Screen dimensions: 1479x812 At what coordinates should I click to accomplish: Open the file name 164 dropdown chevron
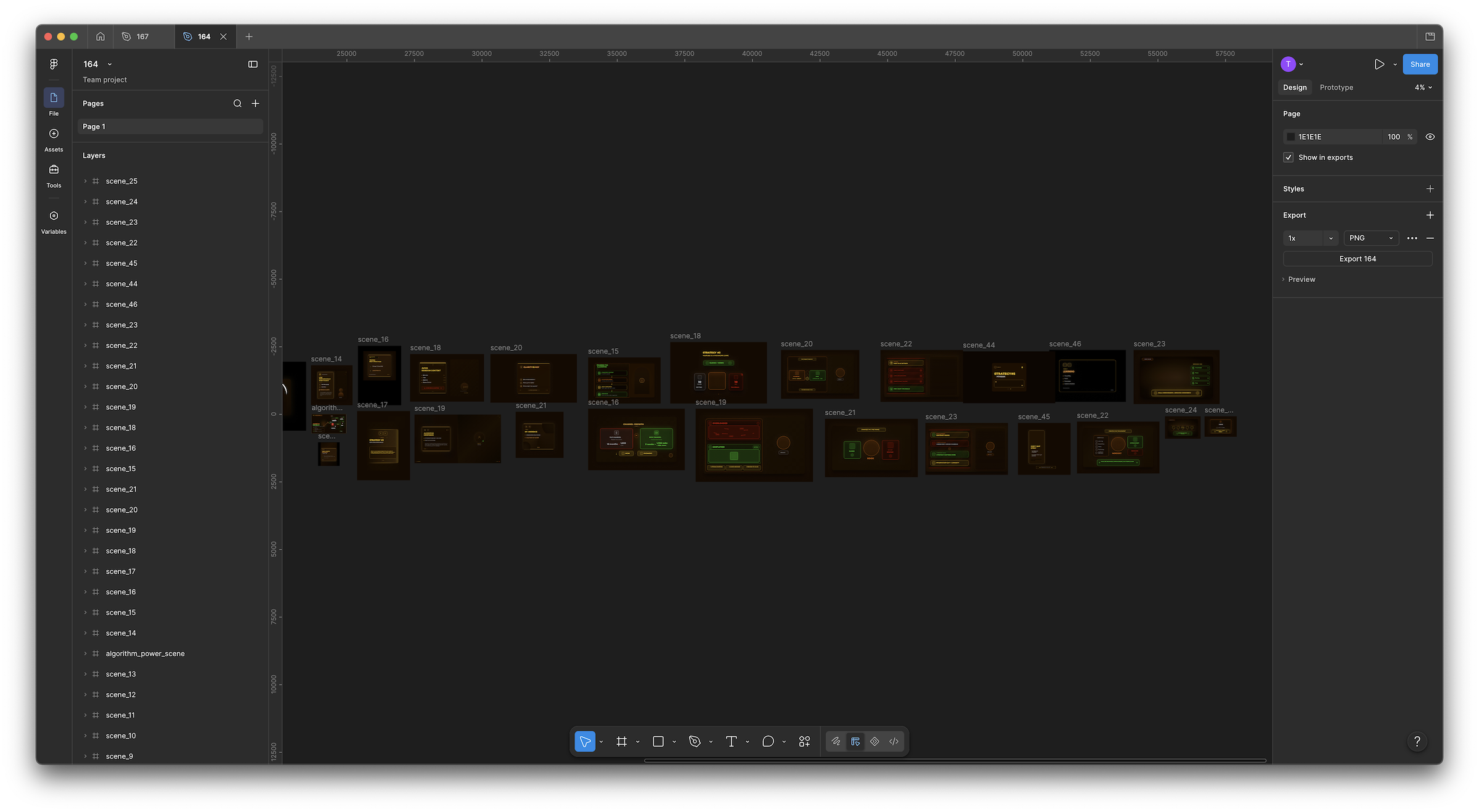coord(110,64)
